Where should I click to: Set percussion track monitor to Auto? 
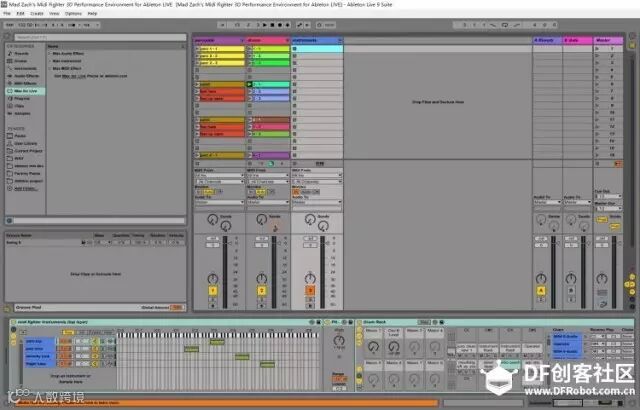pos(208,191)
